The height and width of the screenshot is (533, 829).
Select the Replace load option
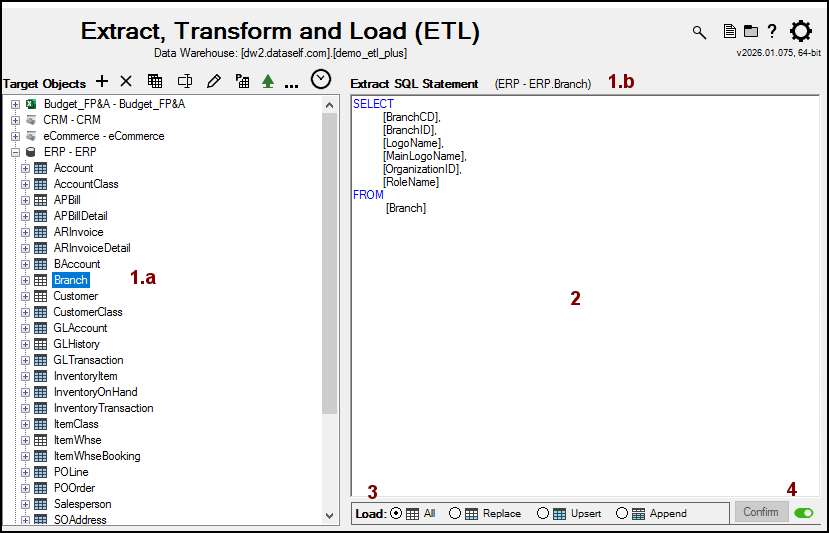click(455, 513)
